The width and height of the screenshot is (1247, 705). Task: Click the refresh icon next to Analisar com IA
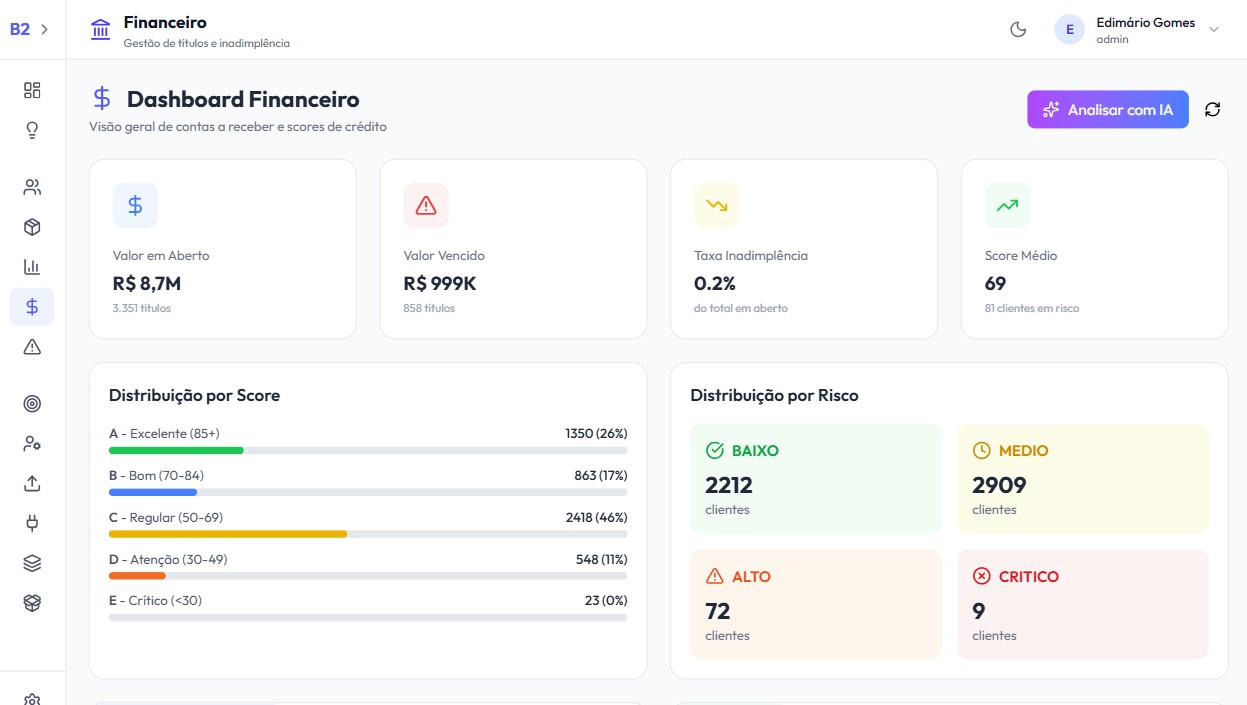click(1213, 109)
